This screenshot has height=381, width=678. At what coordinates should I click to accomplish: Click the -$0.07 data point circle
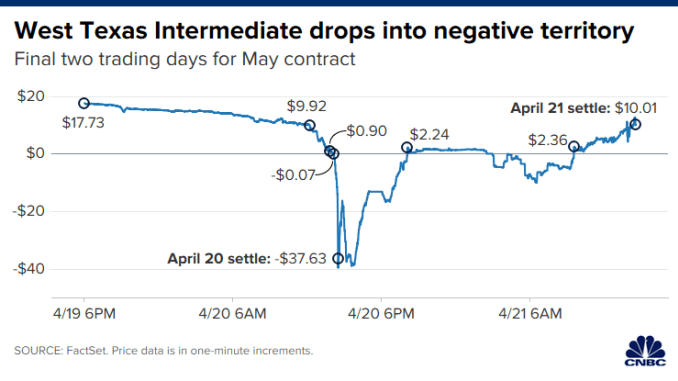point(334,154)
